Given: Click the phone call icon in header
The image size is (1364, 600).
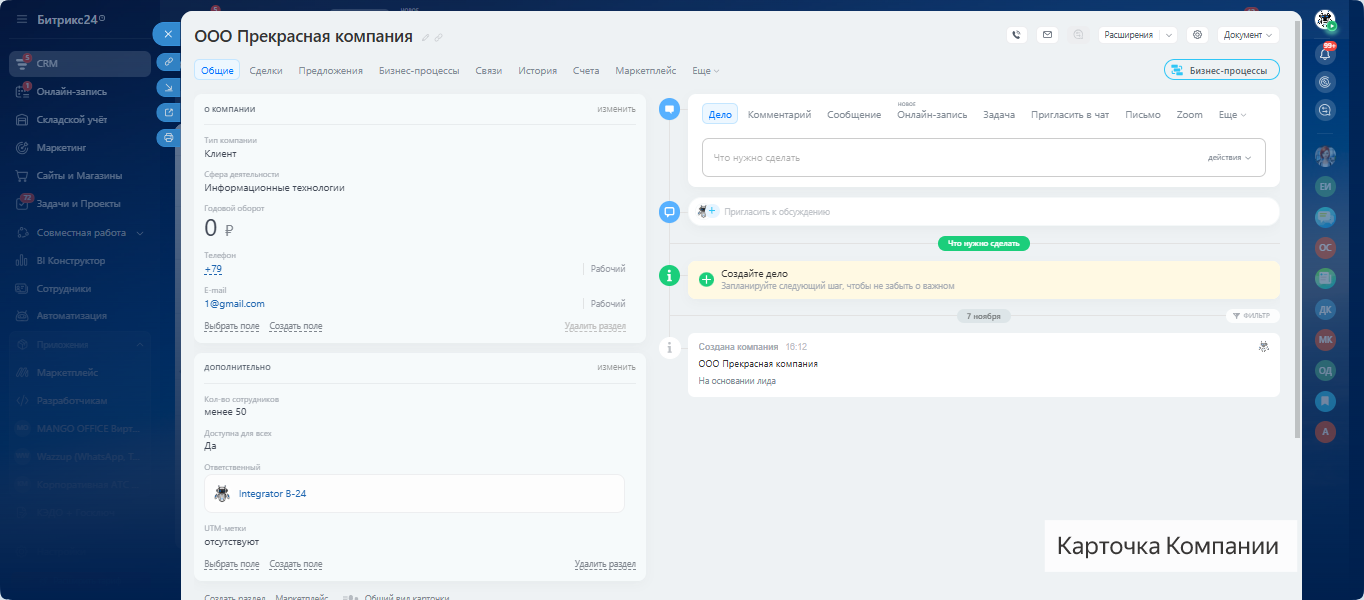Looking at the screenshot, I should point(1017,35).
